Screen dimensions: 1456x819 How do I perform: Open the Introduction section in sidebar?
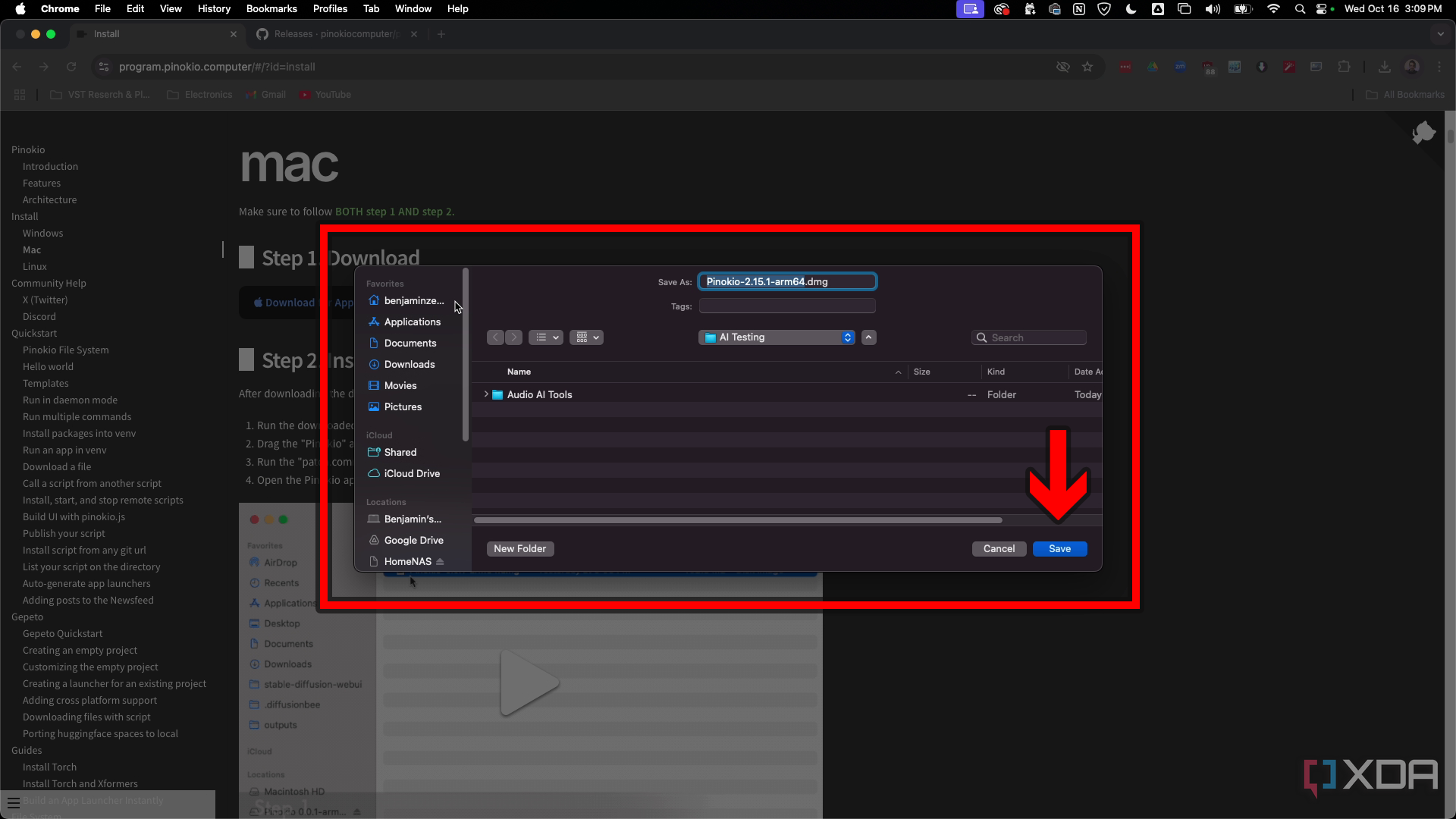pyautogui.click(x=51, y=165)
